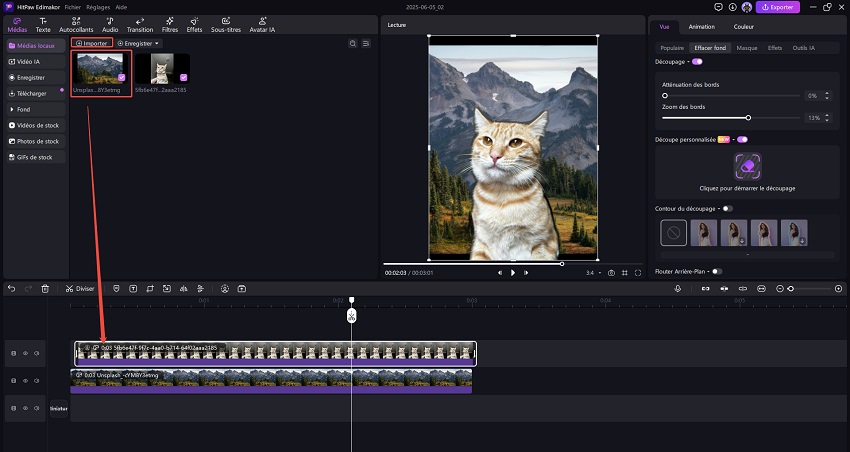Image resolution: width=850 pixels, height=452 pixels.
Task: Open the Sous-titres tab
Action: (226, 25)
